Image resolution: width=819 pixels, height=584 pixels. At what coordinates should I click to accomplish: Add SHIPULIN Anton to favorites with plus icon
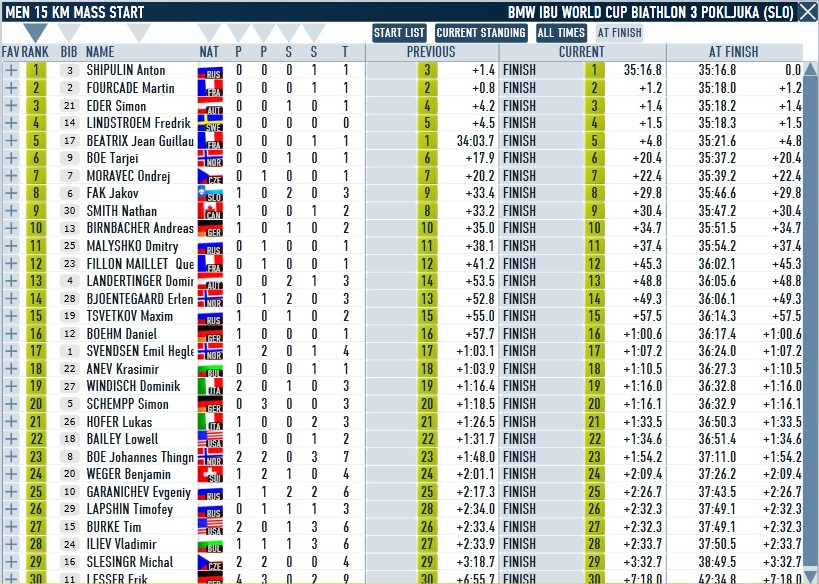point(10,70)
